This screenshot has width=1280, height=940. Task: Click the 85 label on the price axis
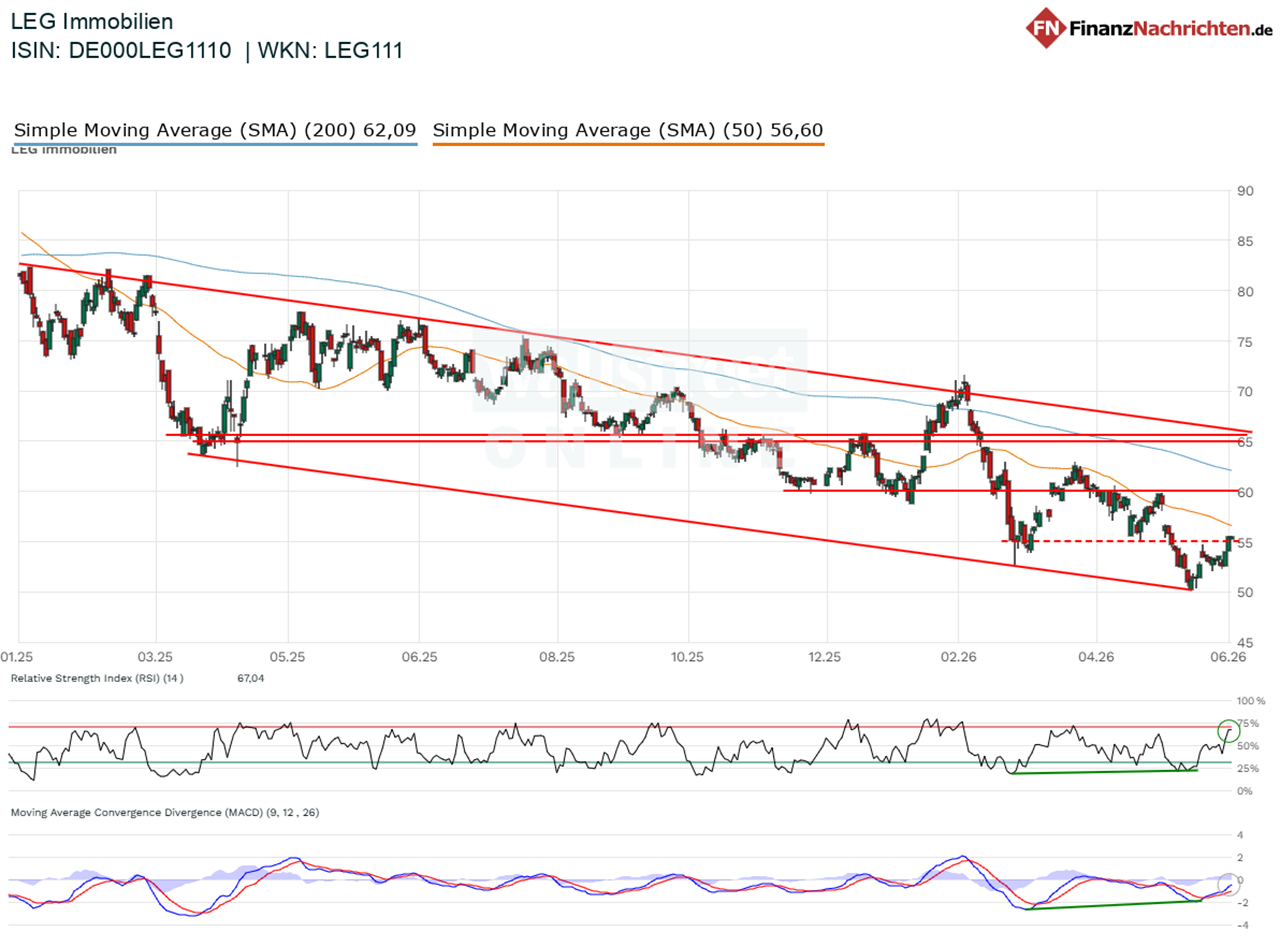(1245, 241)
